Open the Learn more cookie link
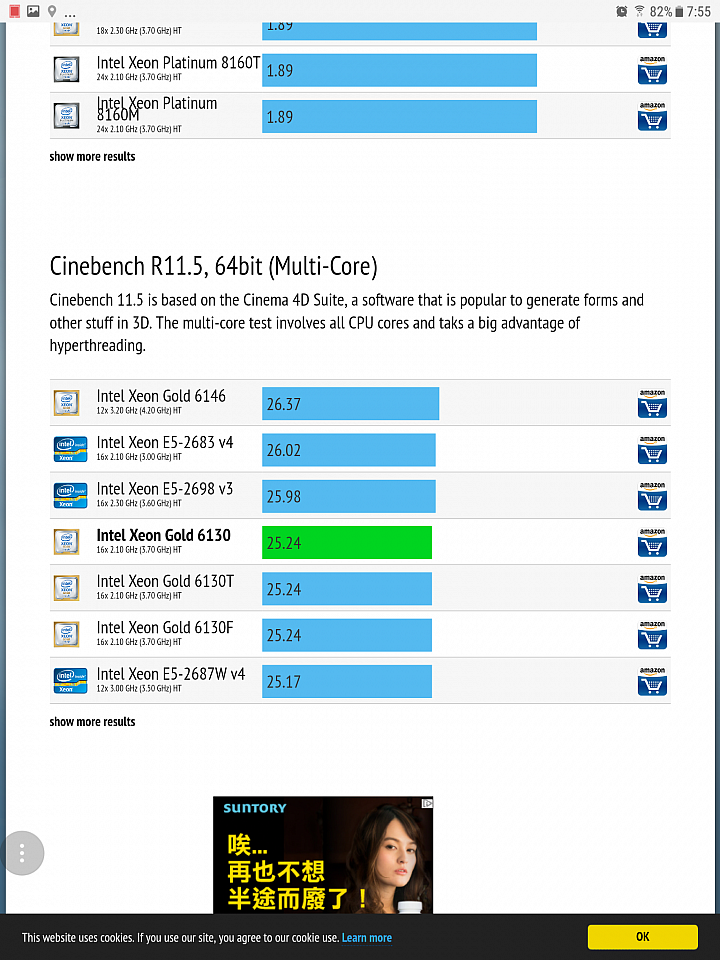The image size is (720, 960). (x=367, y=938)
